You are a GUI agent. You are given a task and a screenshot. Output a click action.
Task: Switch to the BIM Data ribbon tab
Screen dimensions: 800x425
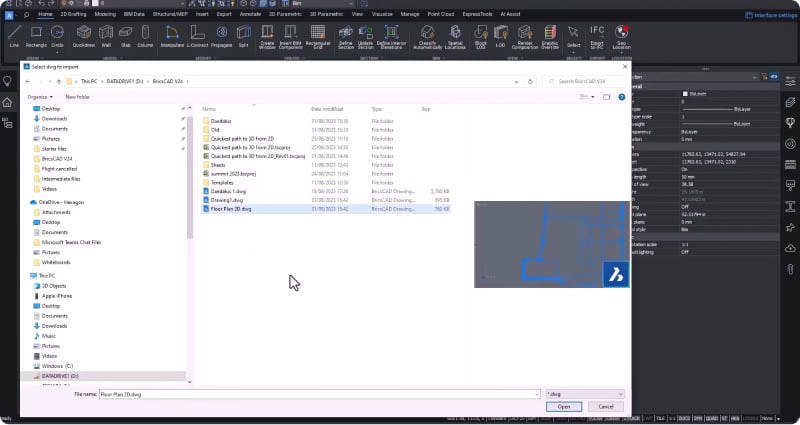pos(134,14)
